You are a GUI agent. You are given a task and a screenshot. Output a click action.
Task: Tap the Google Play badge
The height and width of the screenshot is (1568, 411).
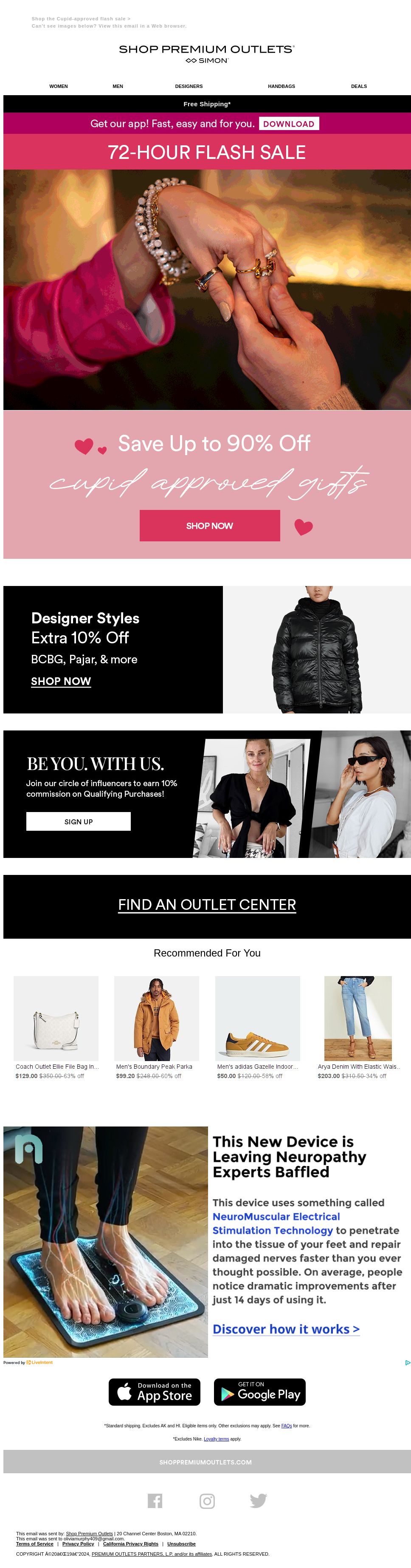pyautogui.click(x=259, y=1392)
